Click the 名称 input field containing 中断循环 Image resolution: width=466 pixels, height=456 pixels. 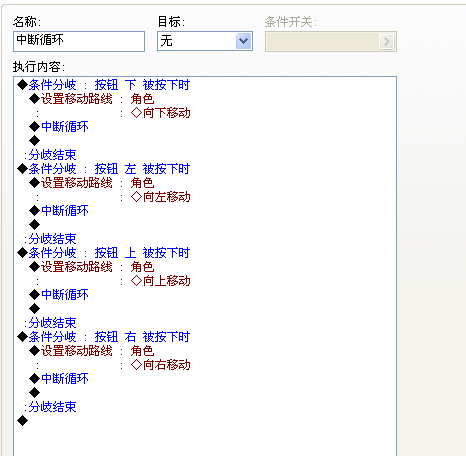pyautogui.click(x=79, y=41)
